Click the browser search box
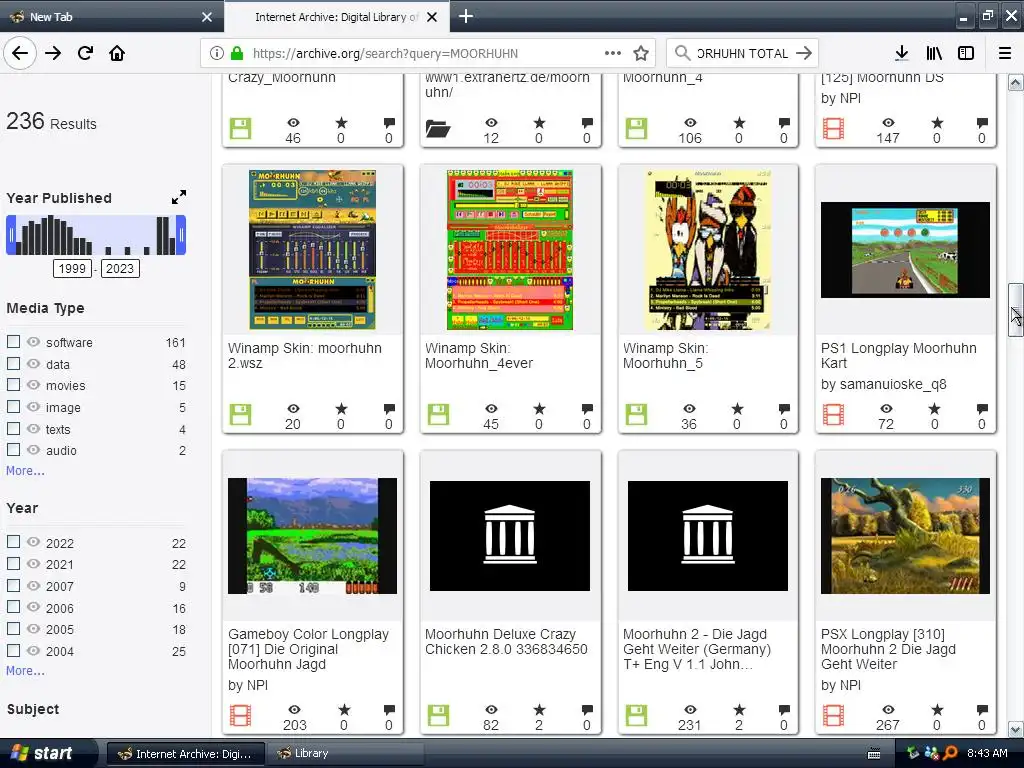Viewport: 1024px width, 768px height. pyautogui.click(x=743, y=54)
